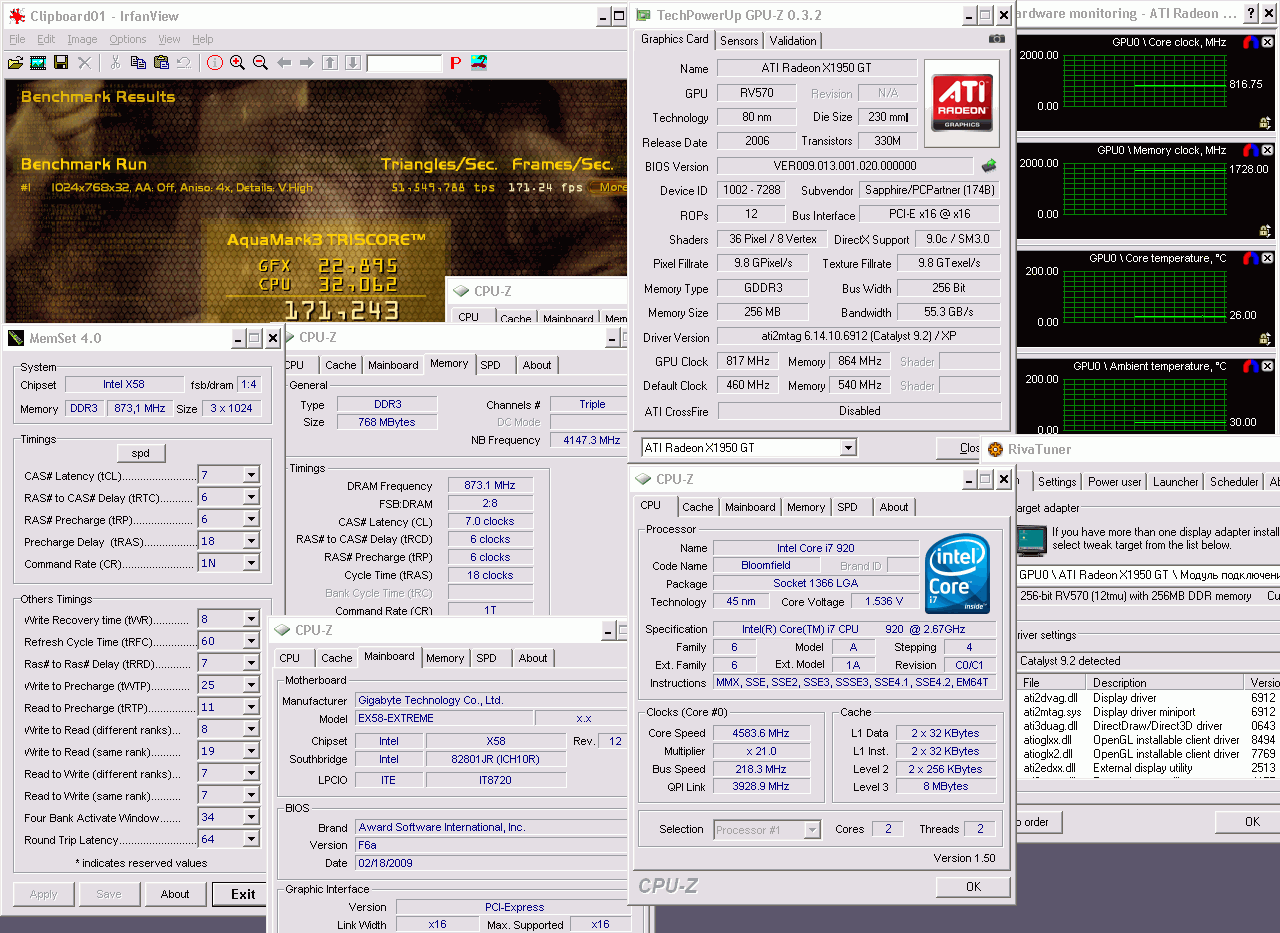Click the lock icon on Core temperature graph

pyautogui.click(x=1265, y=338)
